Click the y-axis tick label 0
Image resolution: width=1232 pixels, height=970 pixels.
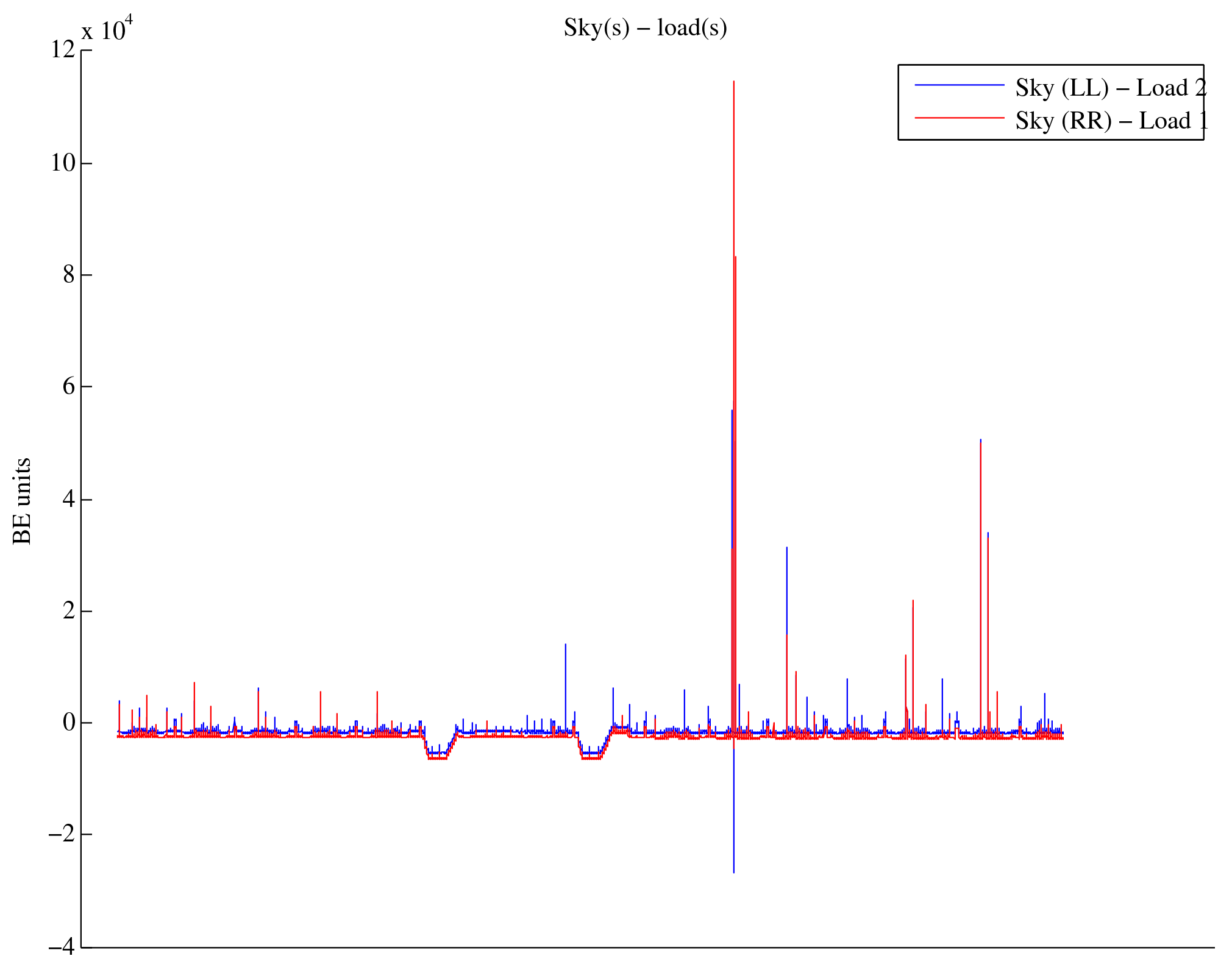click(68, 723)
